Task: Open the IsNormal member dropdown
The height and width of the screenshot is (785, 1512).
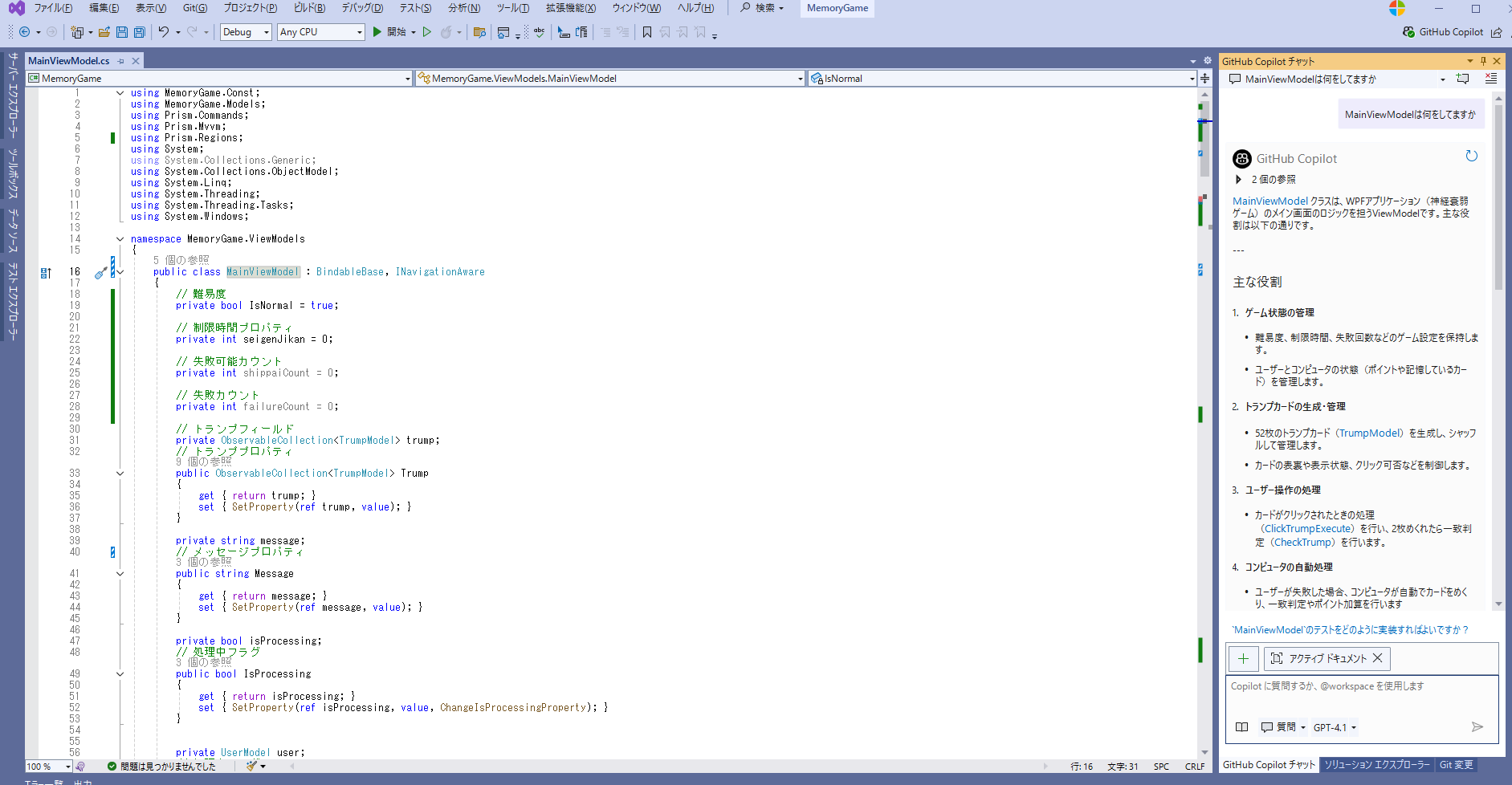Action: (x=1002, y=79)
